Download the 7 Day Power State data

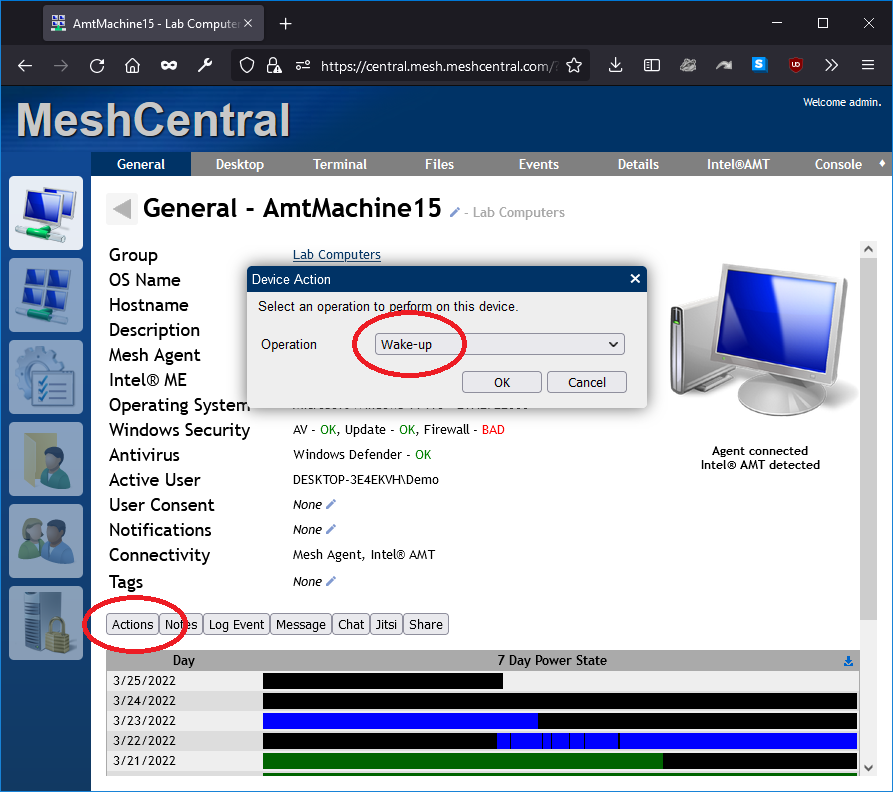point(848,660)
